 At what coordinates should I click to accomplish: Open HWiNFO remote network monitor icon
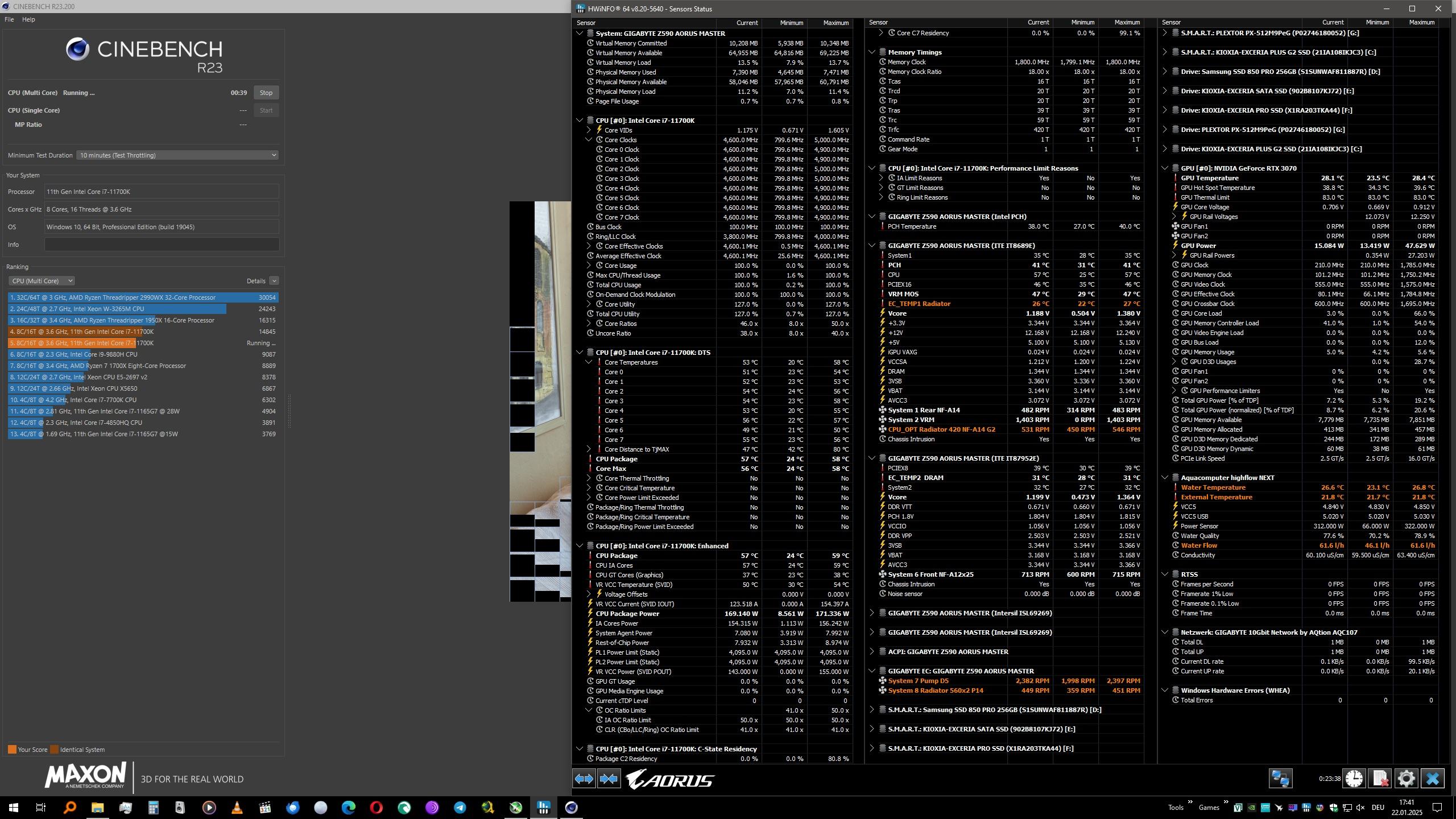point(1280,779)
